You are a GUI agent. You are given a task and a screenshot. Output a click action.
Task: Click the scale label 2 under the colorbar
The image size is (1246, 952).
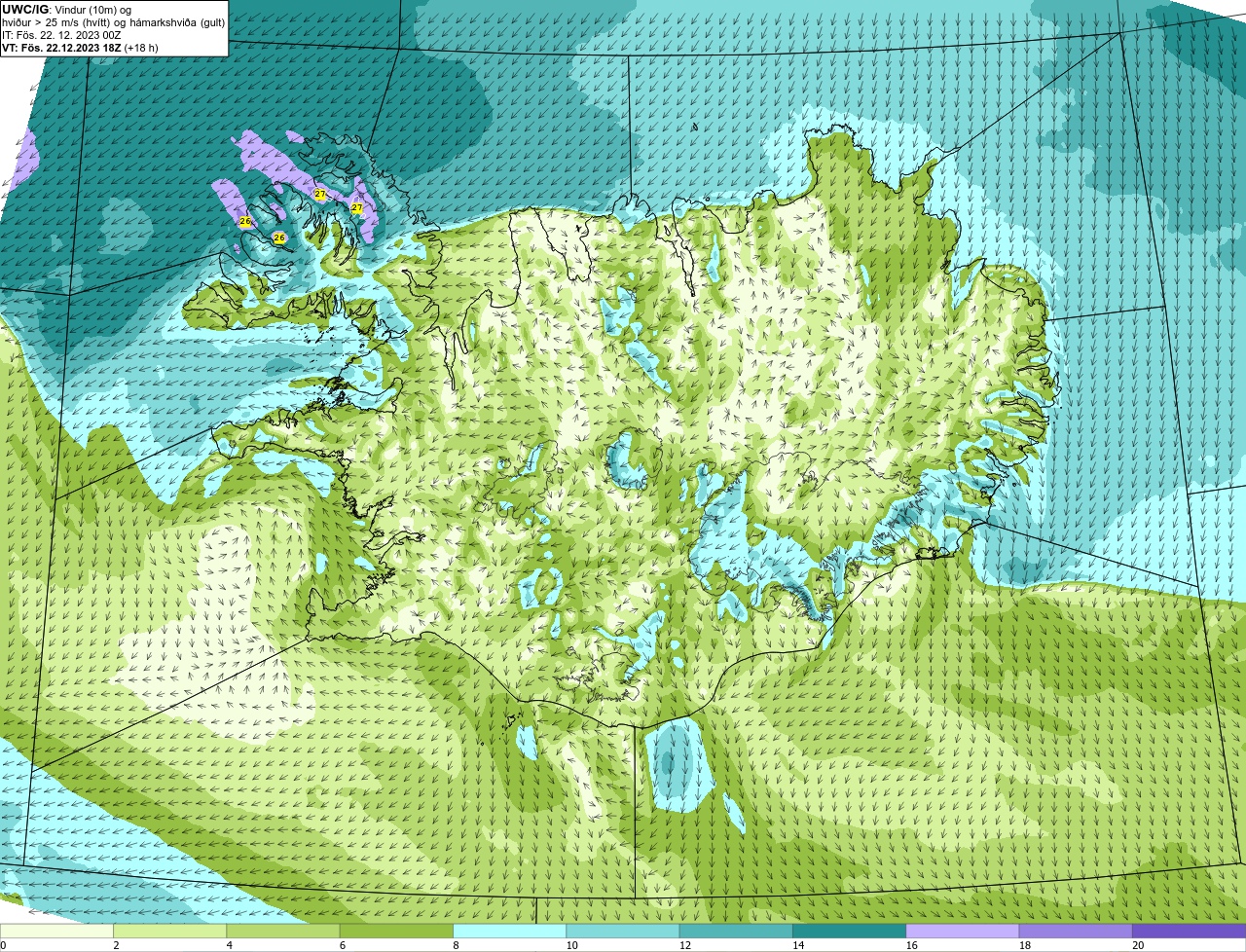(x=116, y=945)
